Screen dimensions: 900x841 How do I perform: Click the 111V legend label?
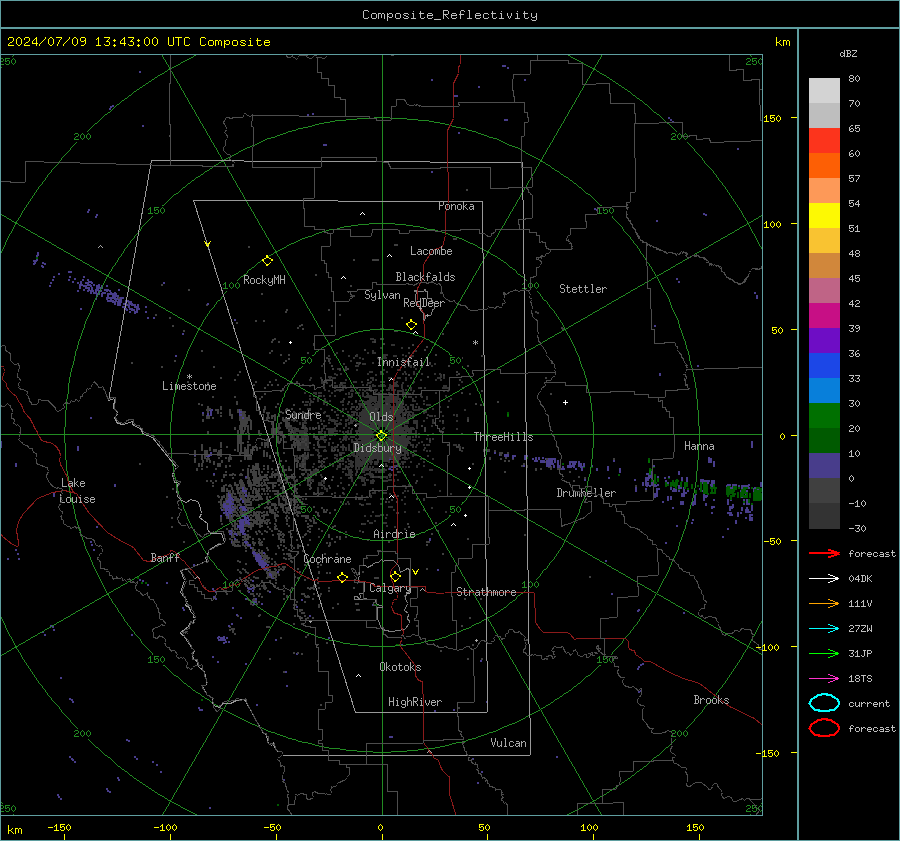point(860,603)
